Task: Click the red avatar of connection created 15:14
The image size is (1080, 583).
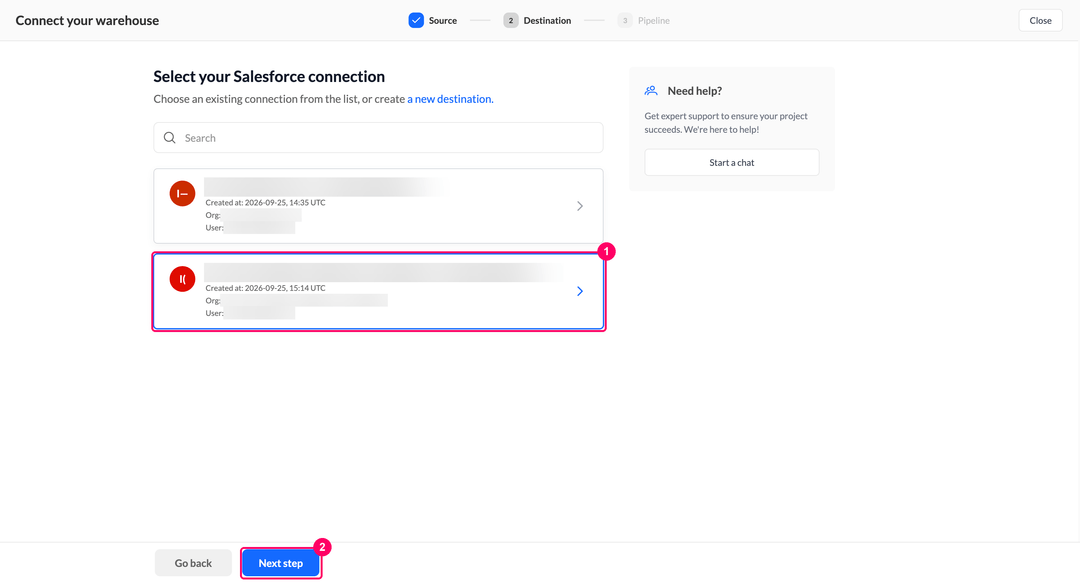Action: coord(183,279)
